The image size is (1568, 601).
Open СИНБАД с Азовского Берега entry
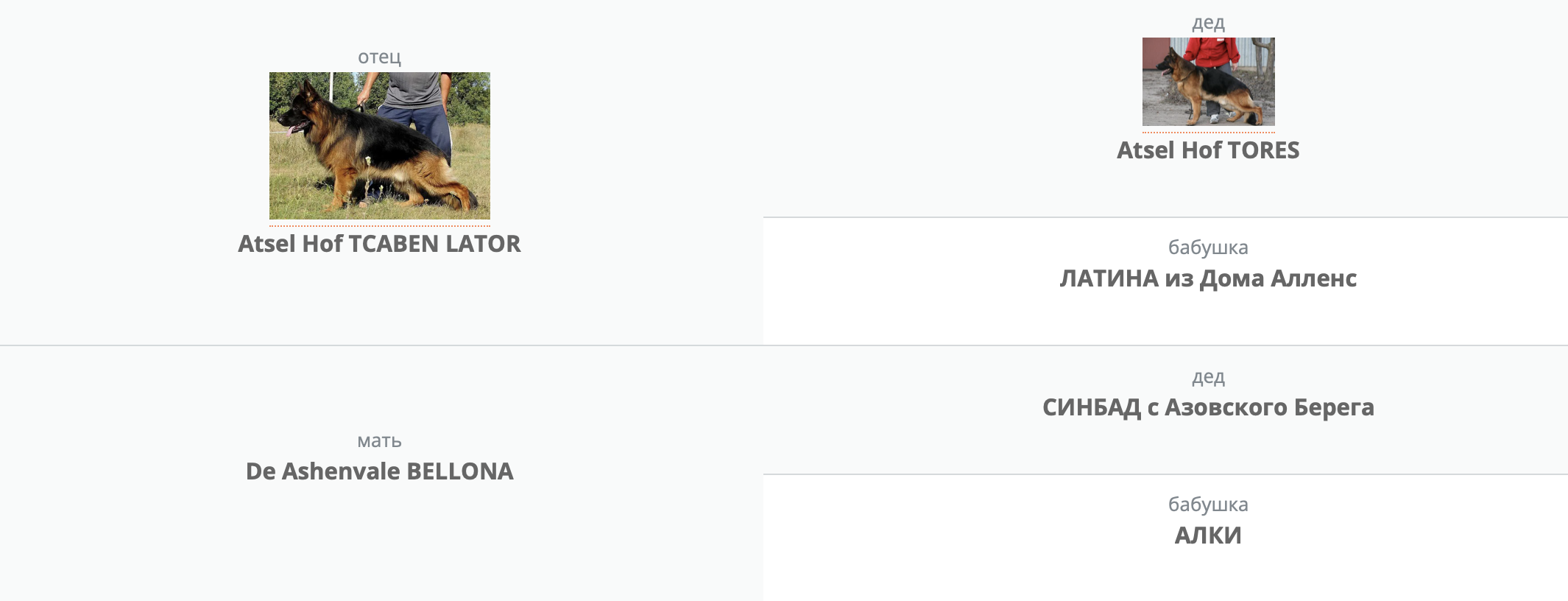(x=1208, y=407)
